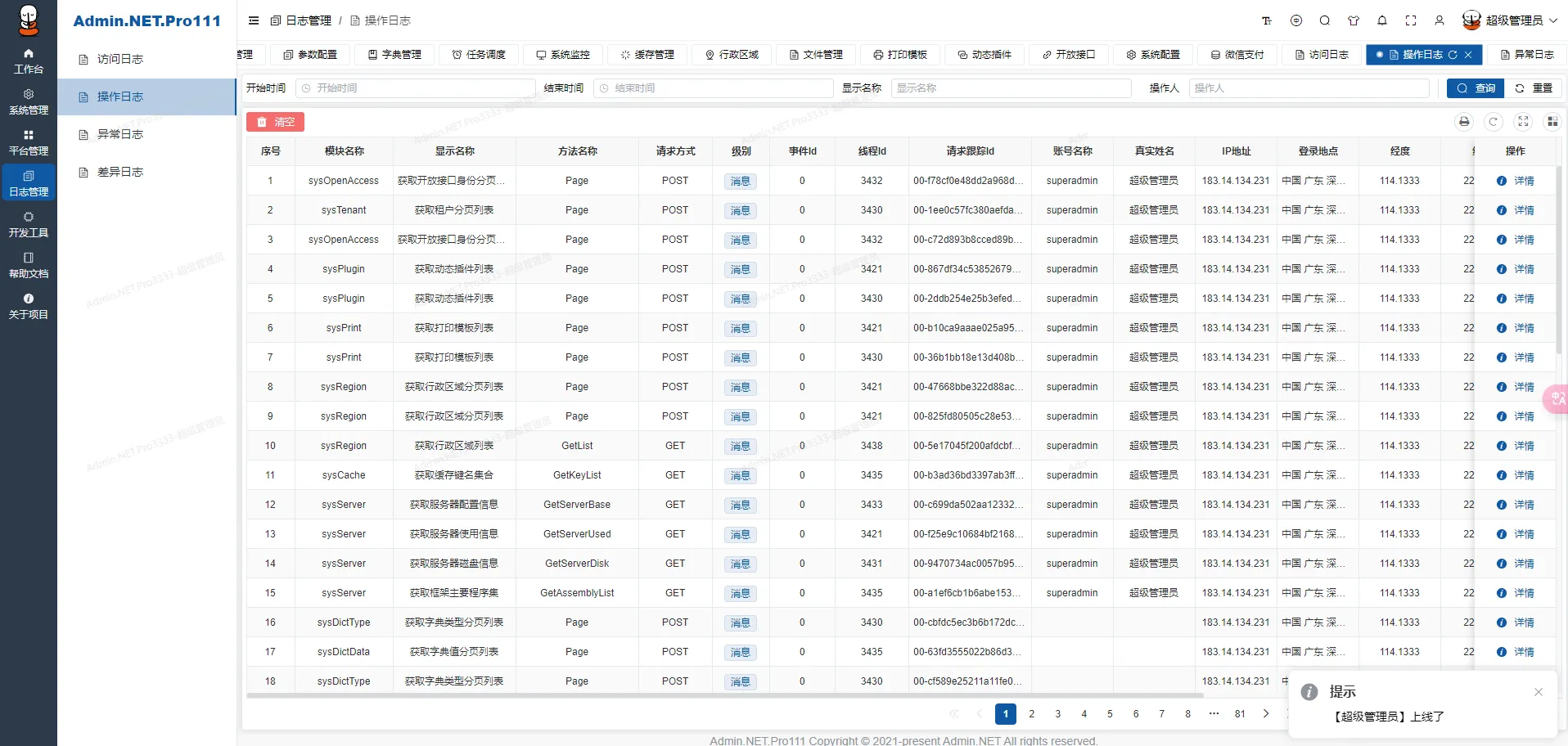Pick an end time in 结束时间 field

[x=713, y=88]
